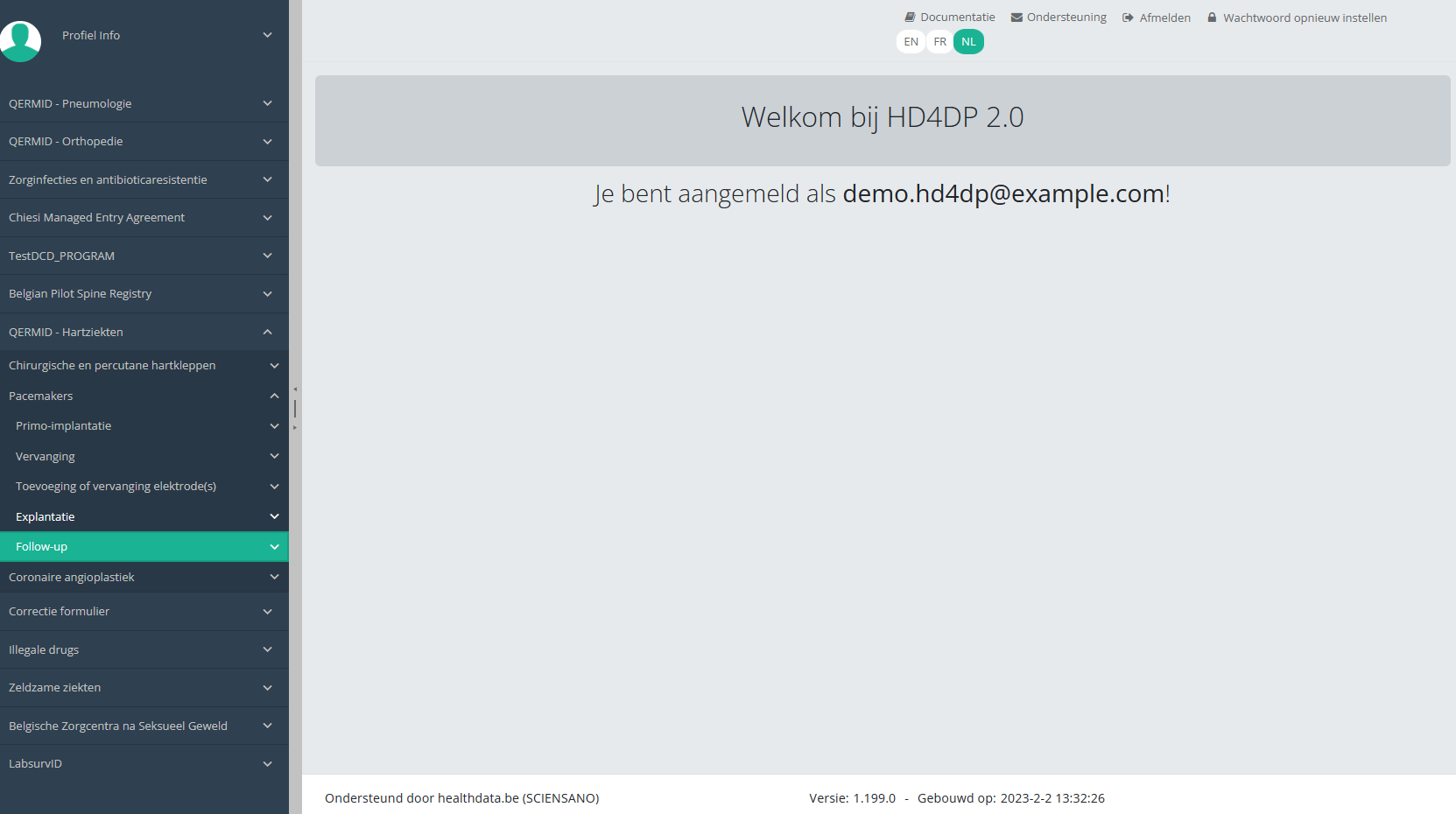Collapse the sidebar using the splitter handle
Viewport: 1456px width, 814px height.
295,408
